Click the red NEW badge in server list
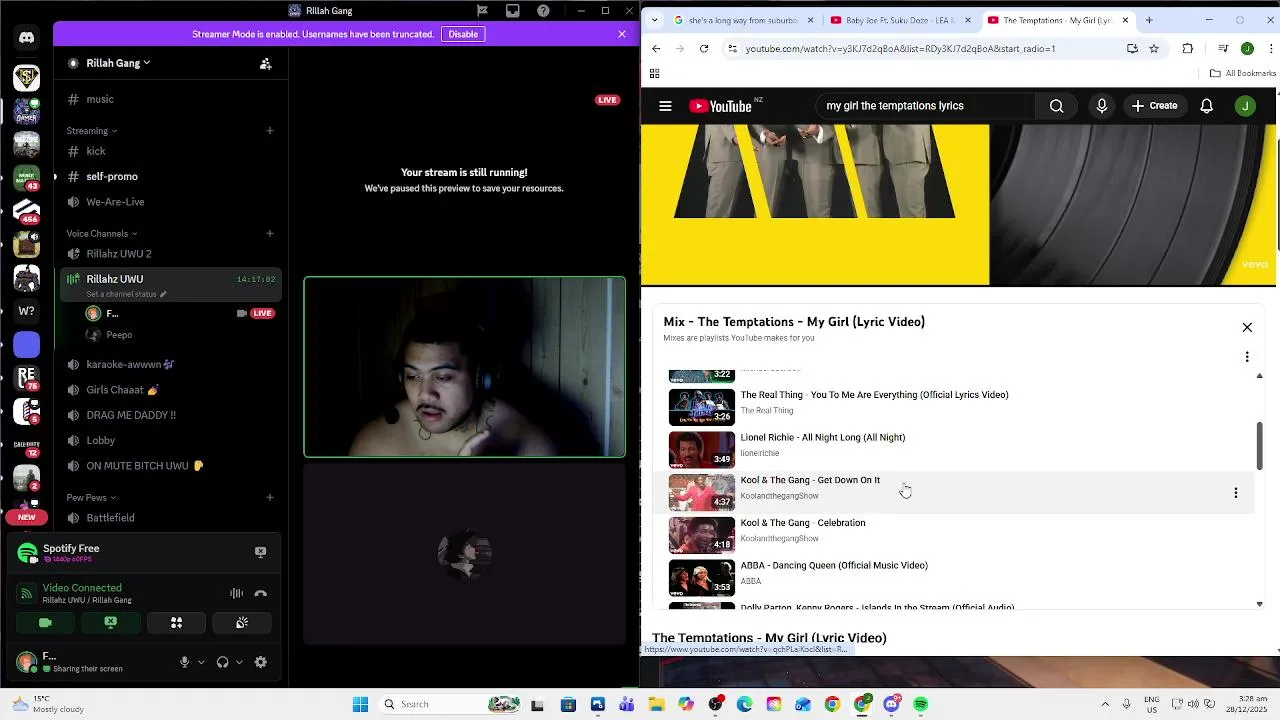The height and width of the screenshot is (720, 1280). coord(26,517)
